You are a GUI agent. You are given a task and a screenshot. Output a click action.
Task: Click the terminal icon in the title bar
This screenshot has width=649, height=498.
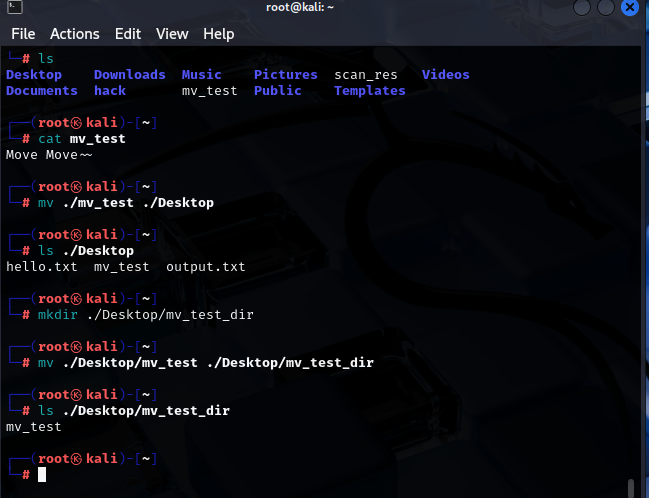point(15,7)
